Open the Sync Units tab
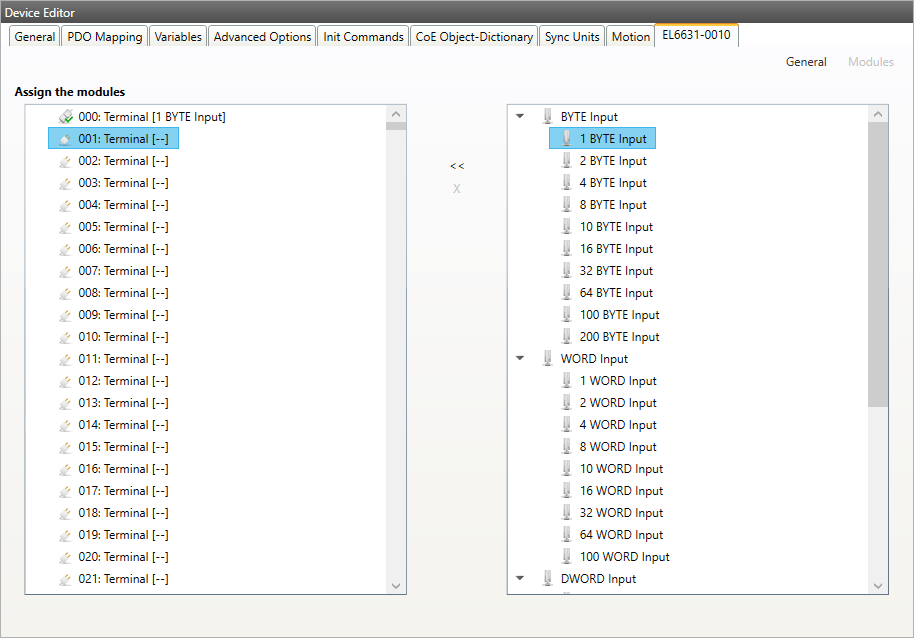The width and height of the screenshot is (914, 638). pyautogui.click(x=572, y=37)
